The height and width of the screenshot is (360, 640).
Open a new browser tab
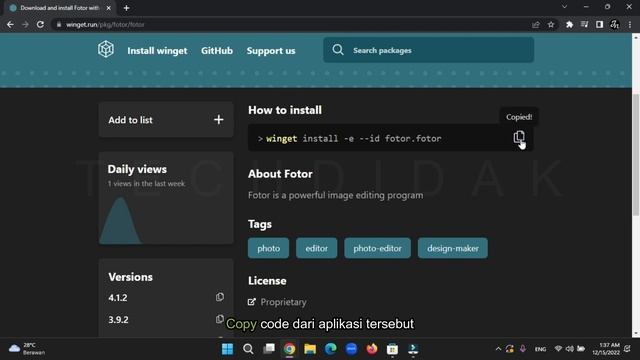(127, 8)
